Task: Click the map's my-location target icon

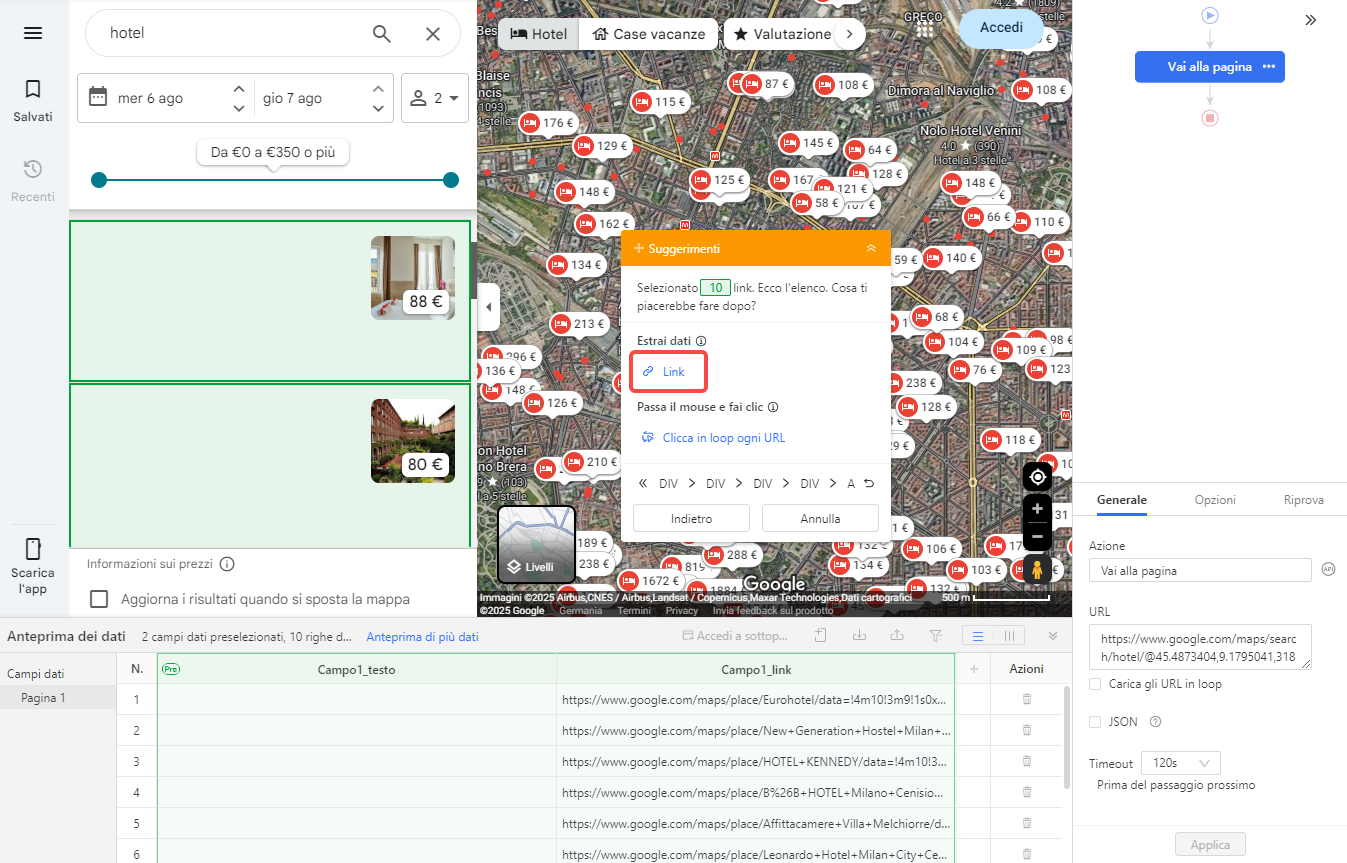Action: [x=1037, y=477]
